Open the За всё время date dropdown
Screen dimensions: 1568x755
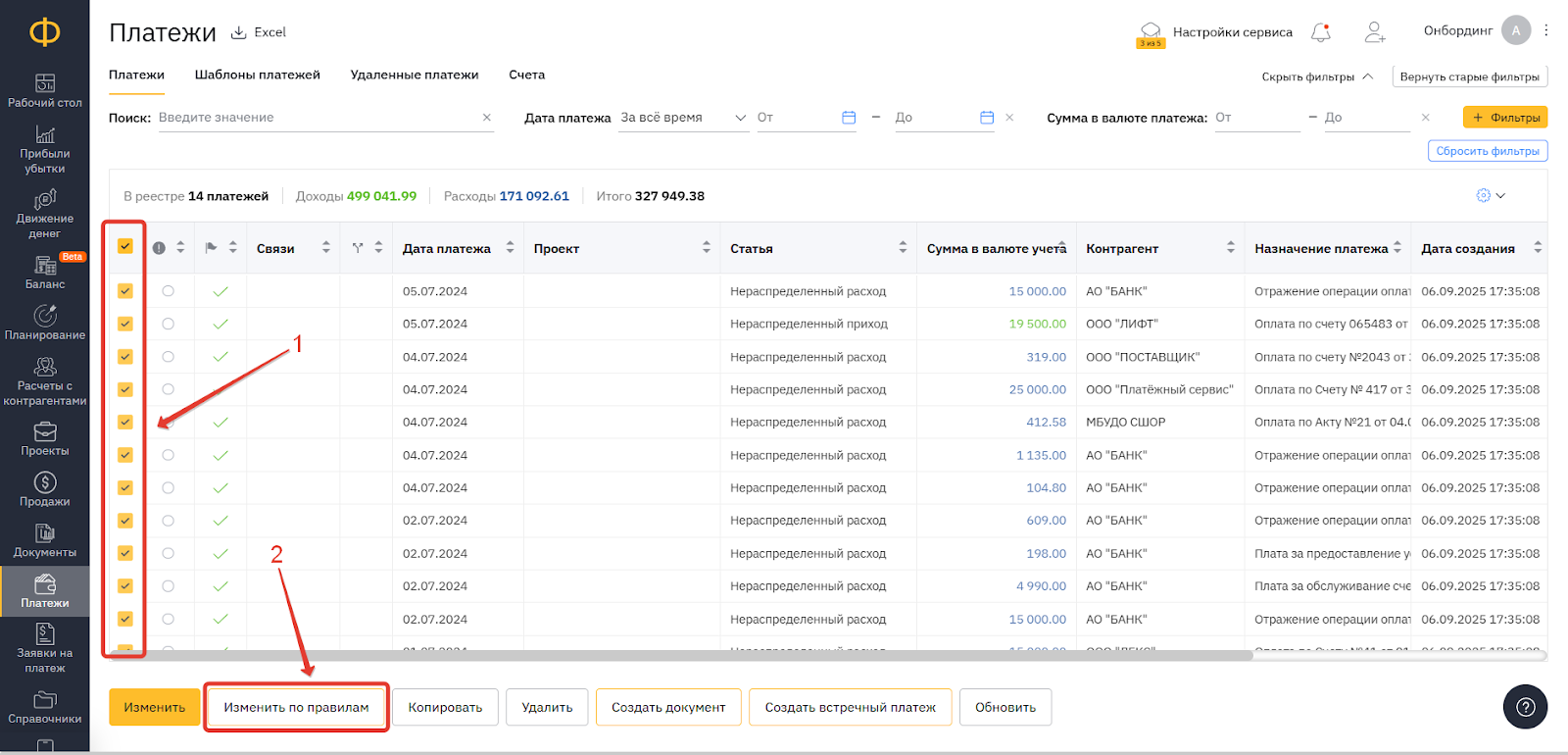pos(683,118)
